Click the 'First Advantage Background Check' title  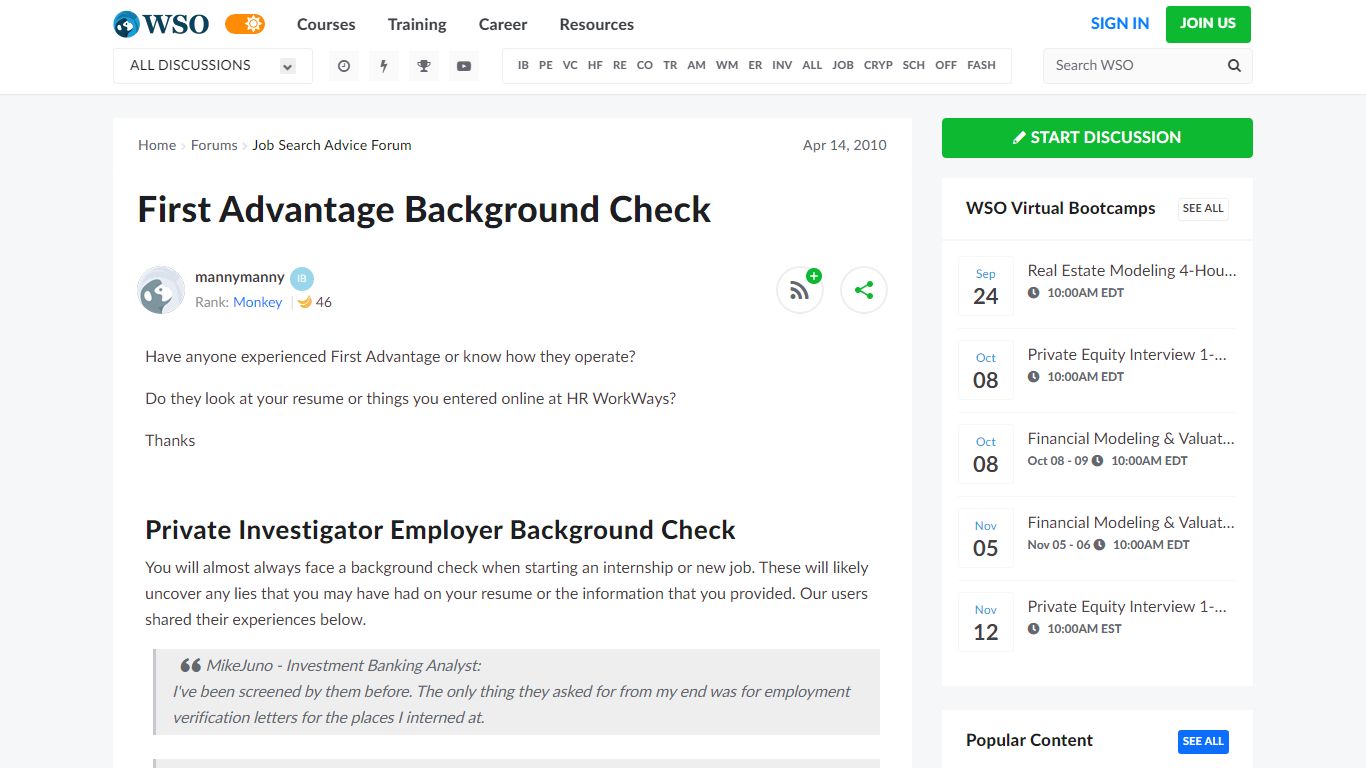pos(424,209)
